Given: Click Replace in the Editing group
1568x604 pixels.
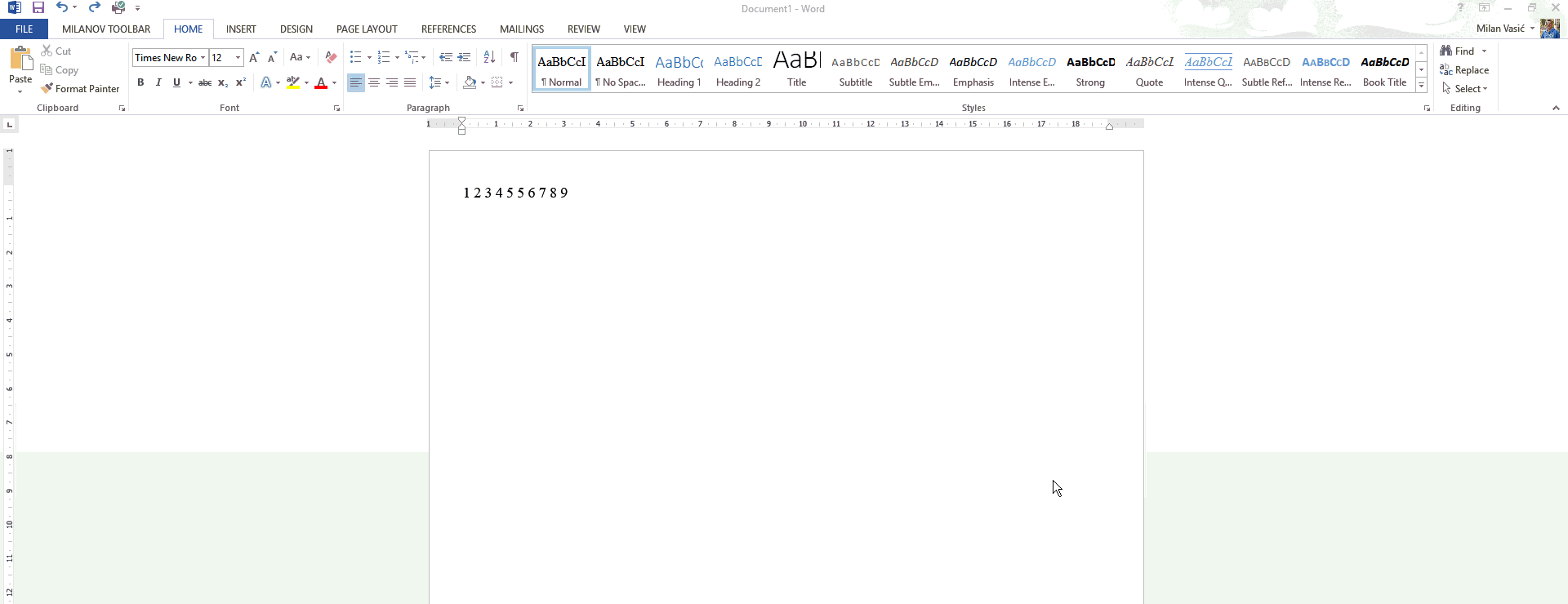Looking at the screenshot, I should pos(1464,70).
